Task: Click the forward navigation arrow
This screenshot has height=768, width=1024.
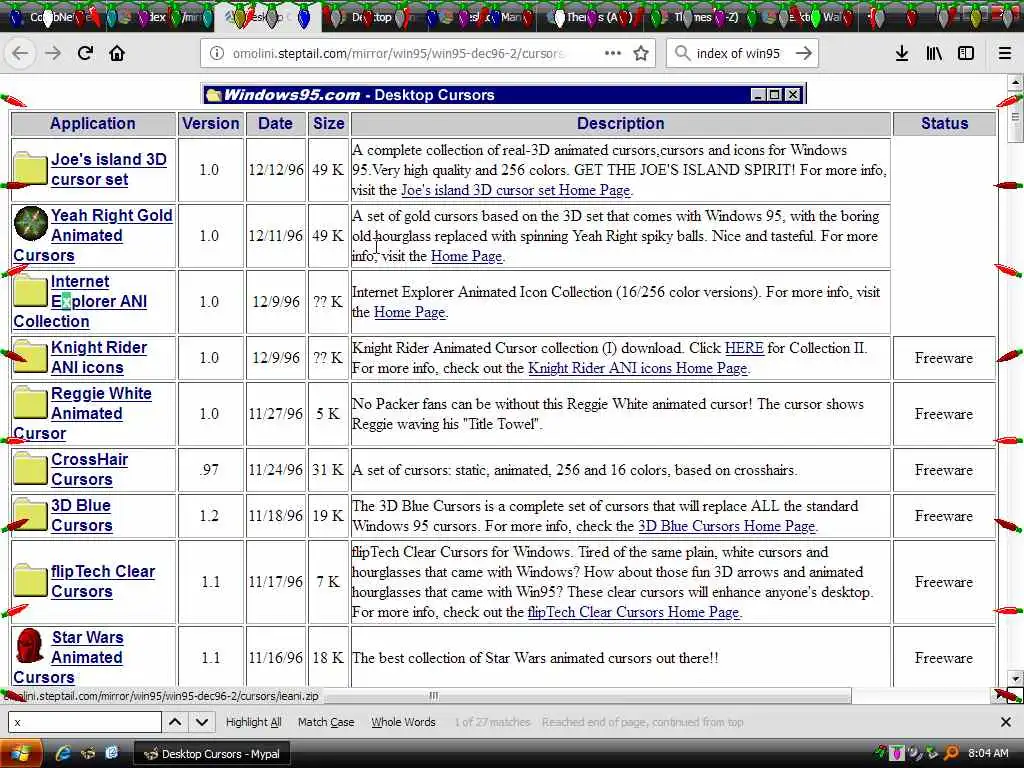Action: click(53, 53)
